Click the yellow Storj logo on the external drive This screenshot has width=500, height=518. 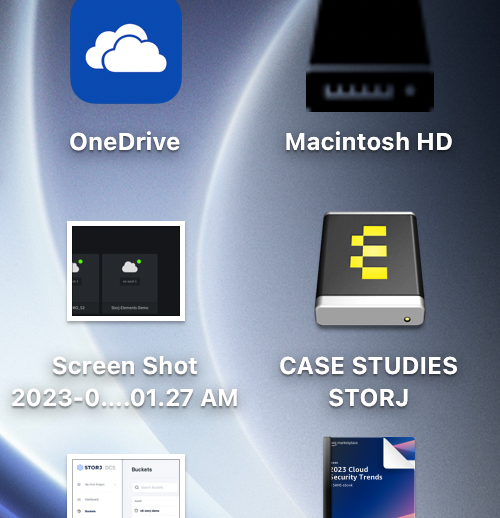pyautogui.click(x=369, y=252)
